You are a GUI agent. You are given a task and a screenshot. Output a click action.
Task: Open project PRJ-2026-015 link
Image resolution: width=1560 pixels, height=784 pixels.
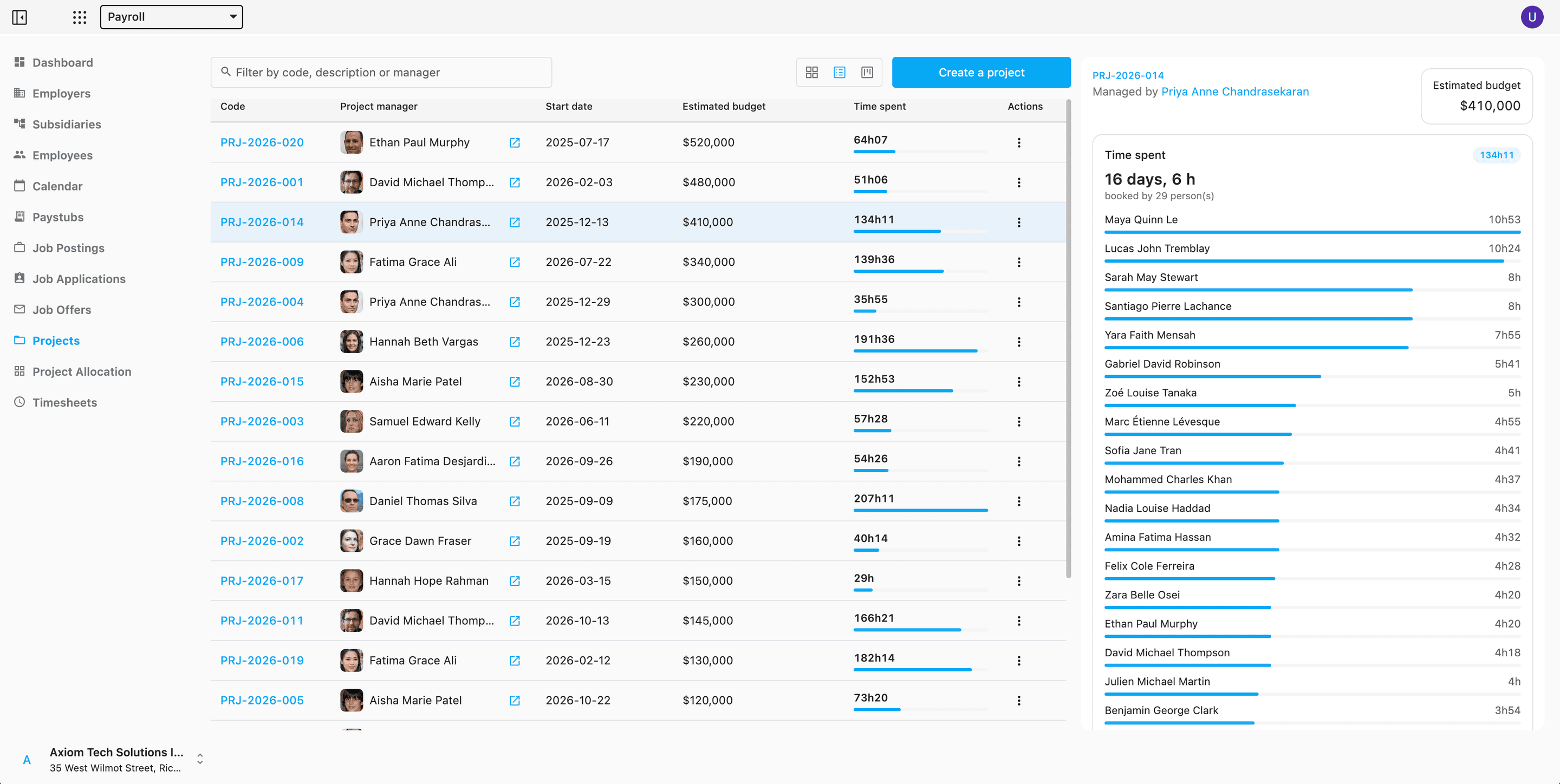(262, 381)
